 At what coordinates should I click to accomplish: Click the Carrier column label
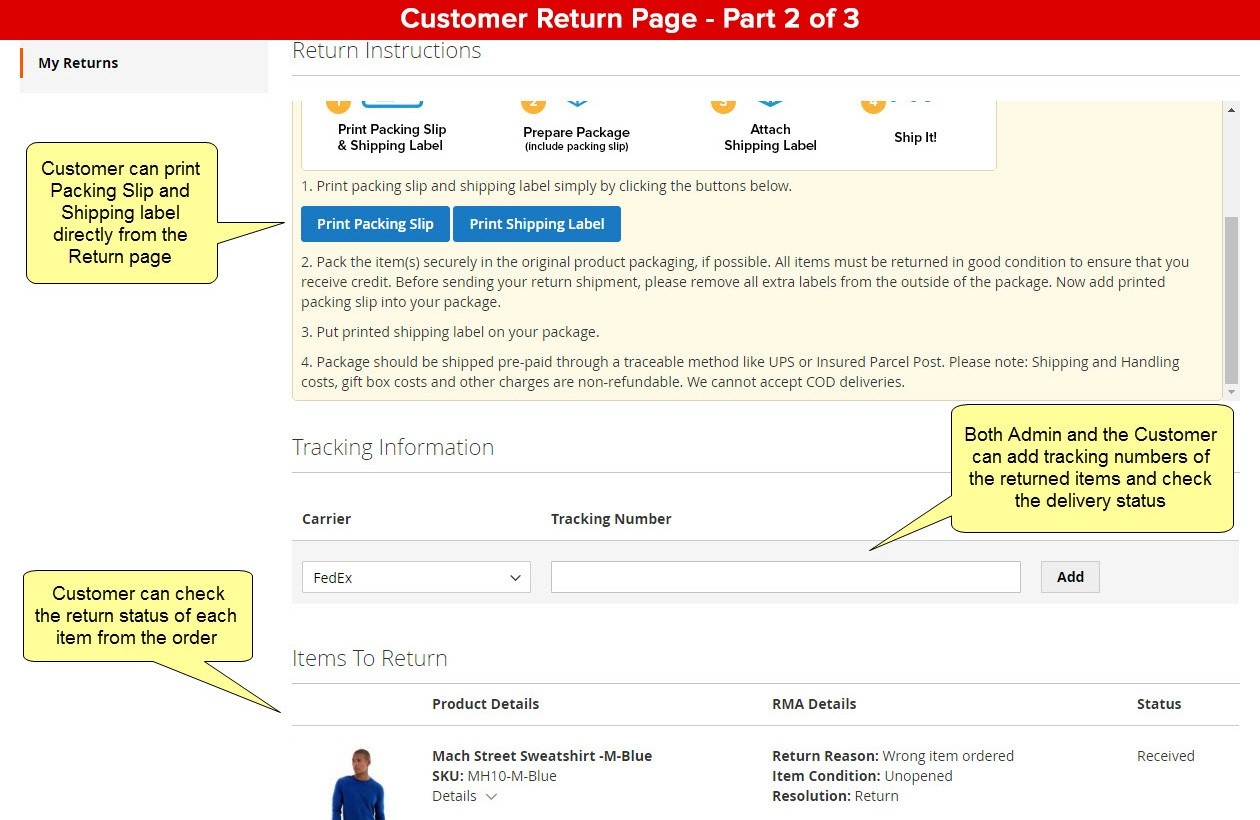(x=326, y=519)
